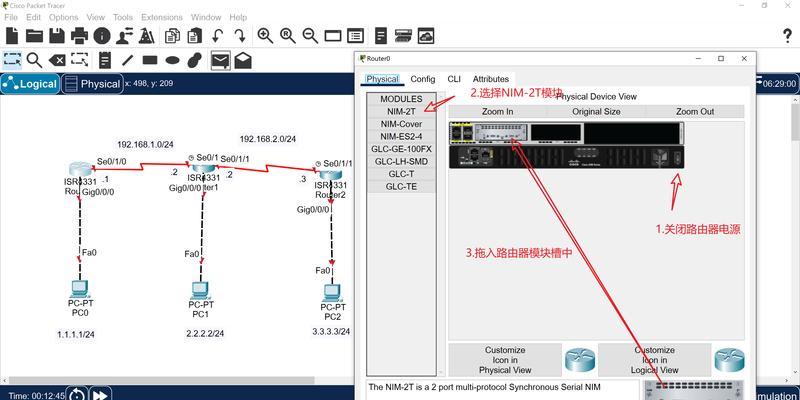
Task: Choose the Draw Ellipse tool
Action: coord(172,60)
